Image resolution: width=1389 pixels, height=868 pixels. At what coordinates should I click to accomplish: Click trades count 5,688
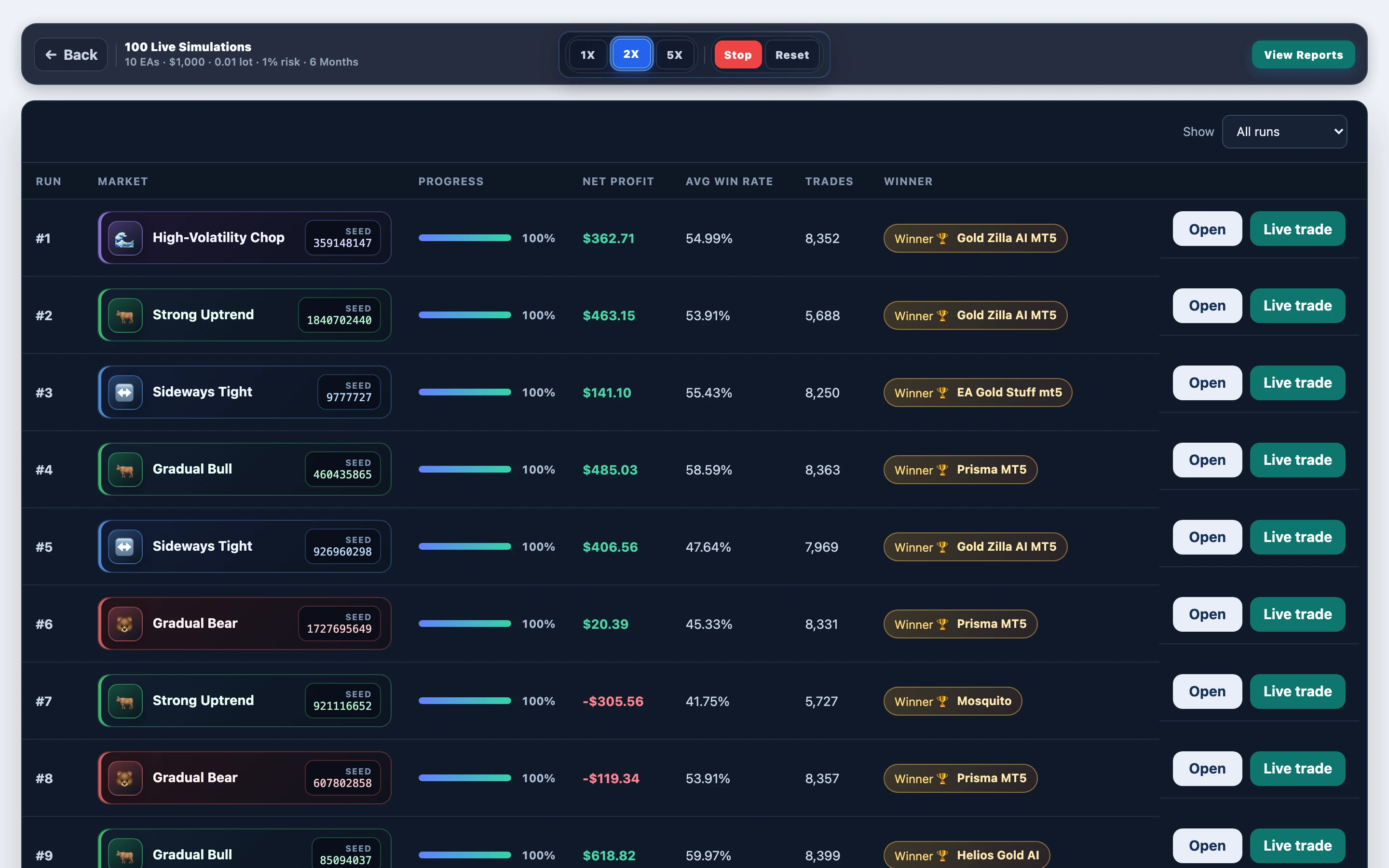(x=822, y=316)
